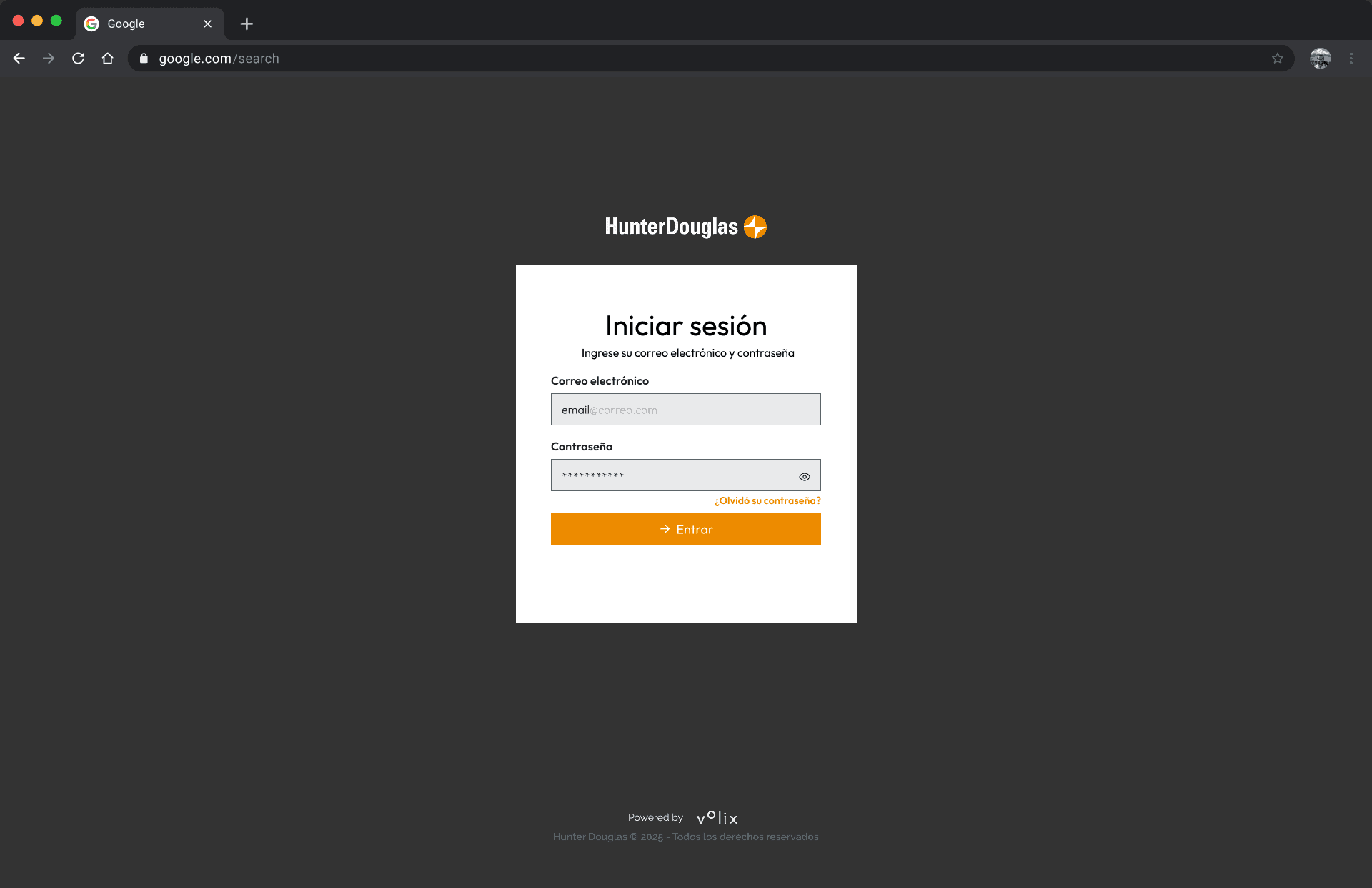Screen dimensions: 1372x888
Task: Open the browser three-dot menu
Action: (x=1351, y=59)
